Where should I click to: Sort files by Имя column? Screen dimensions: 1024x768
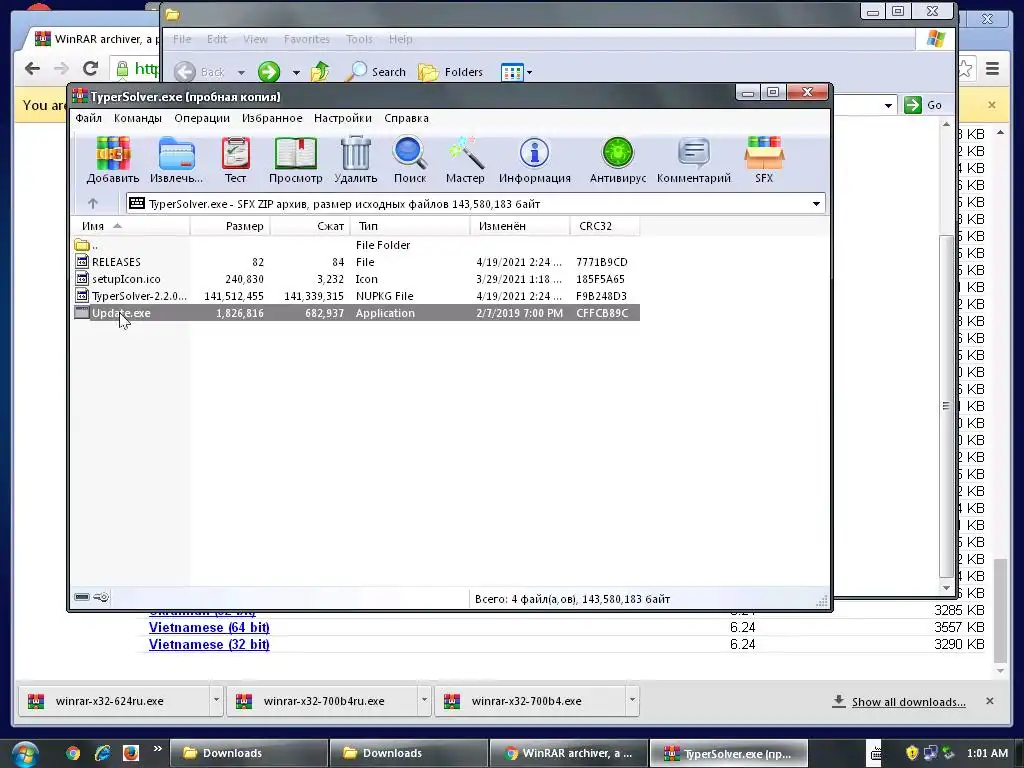(131, 226)
